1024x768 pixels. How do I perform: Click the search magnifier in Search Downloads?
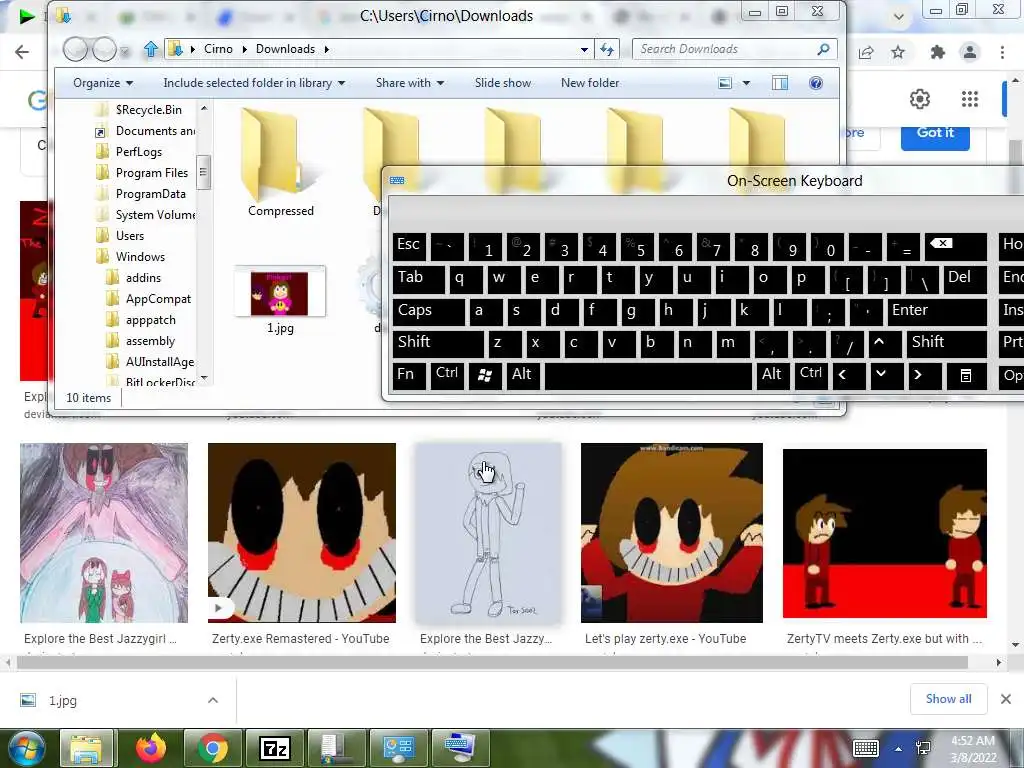click(x=824, y=49)
